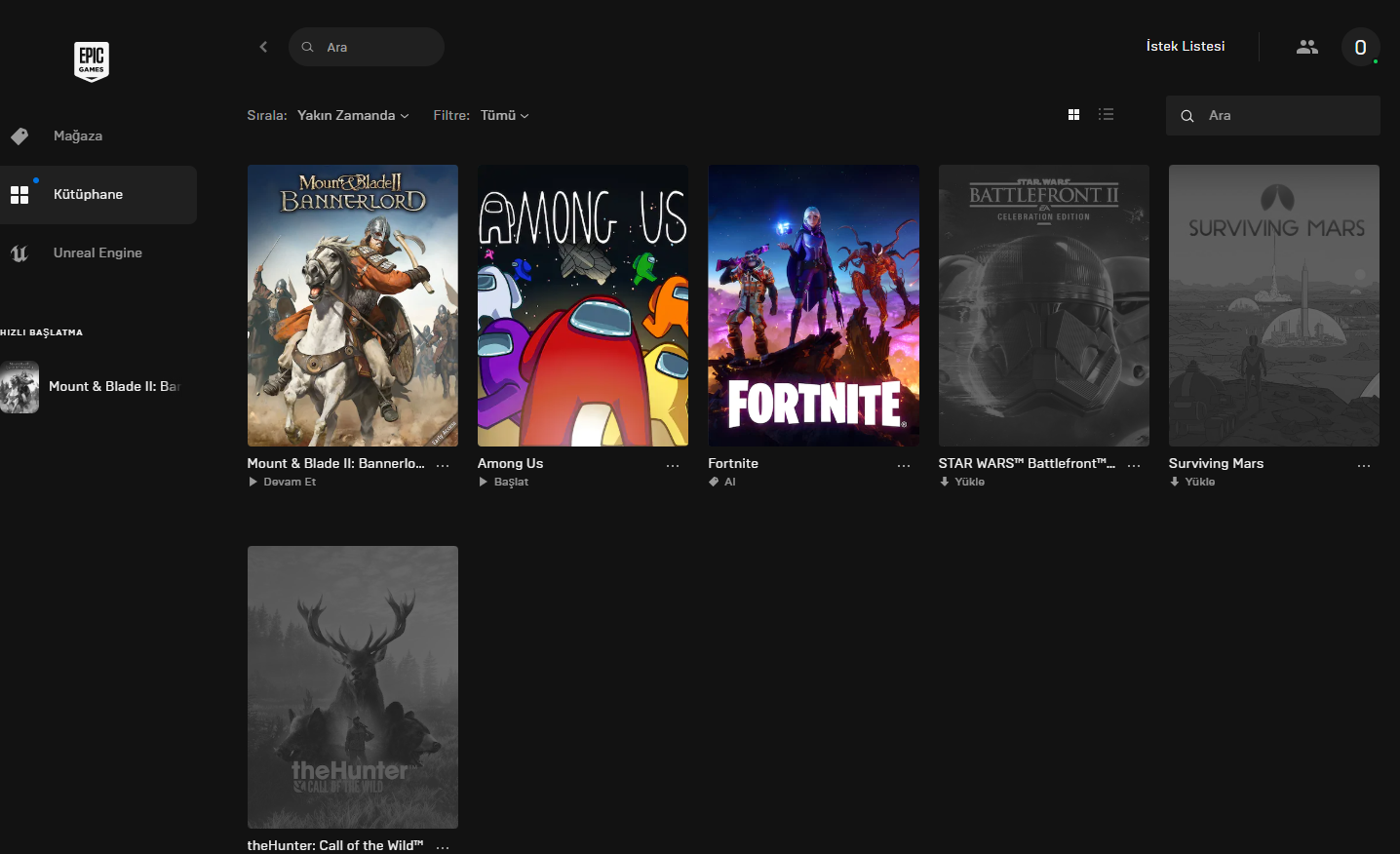Focus the library search field
1400x854 pixels.
pos(1273,115)
